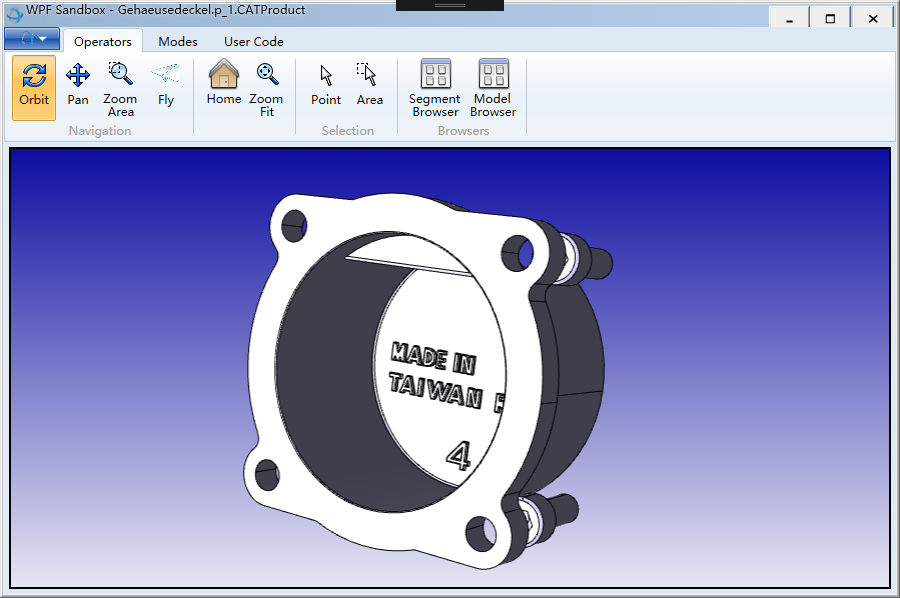Click Zoom Fit to fit model
Image resolution: width=900 pixels, height=598 pixels.
coord(266,88)
